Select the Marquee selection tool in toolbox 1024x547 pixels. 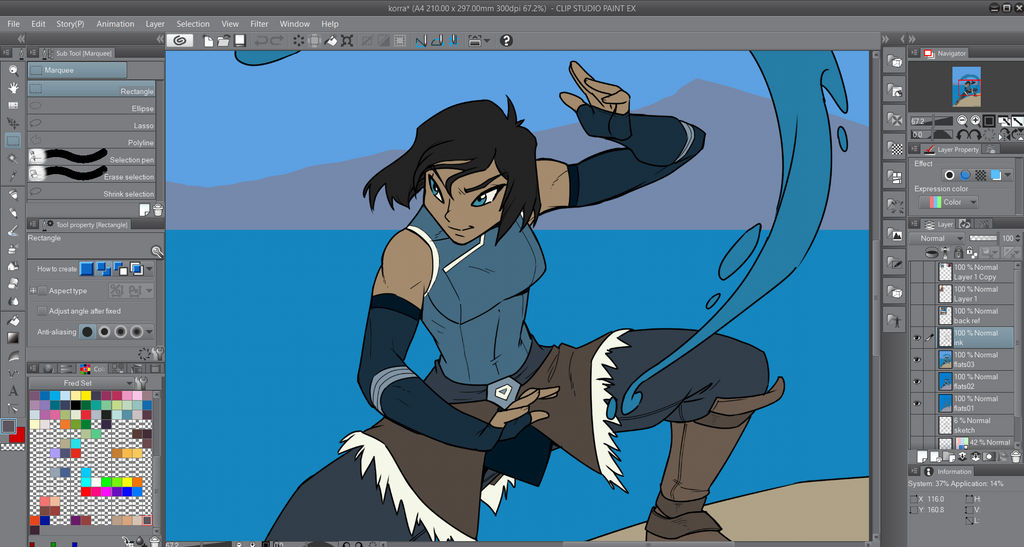[13, 140]
